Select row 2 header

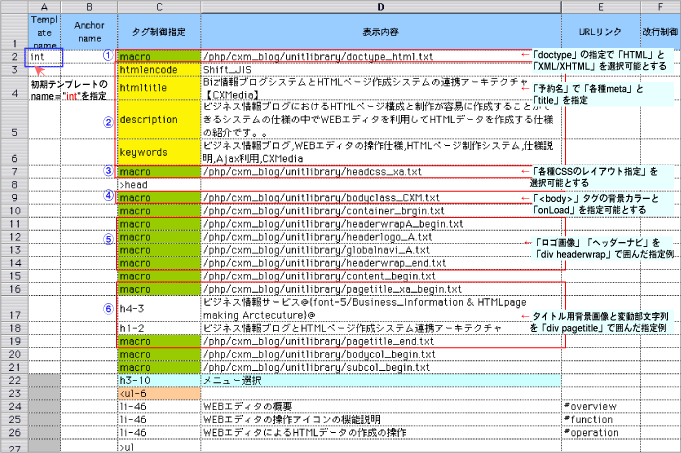(14, 57)
